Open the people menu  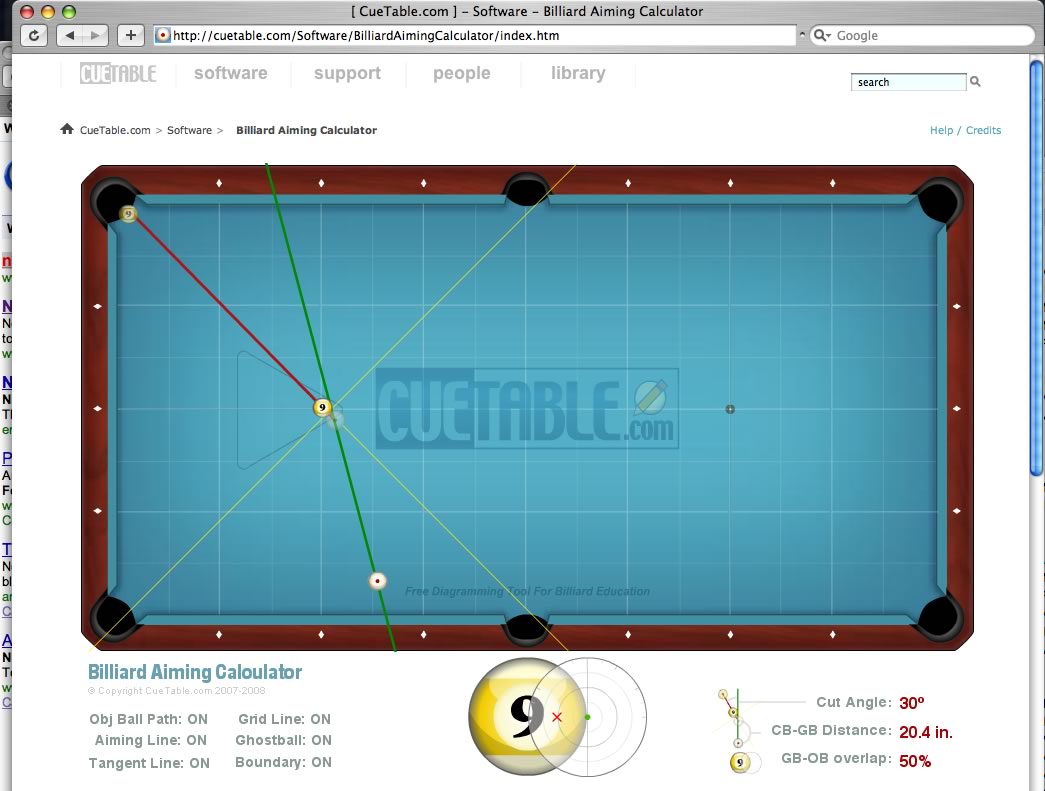(462, 73)
